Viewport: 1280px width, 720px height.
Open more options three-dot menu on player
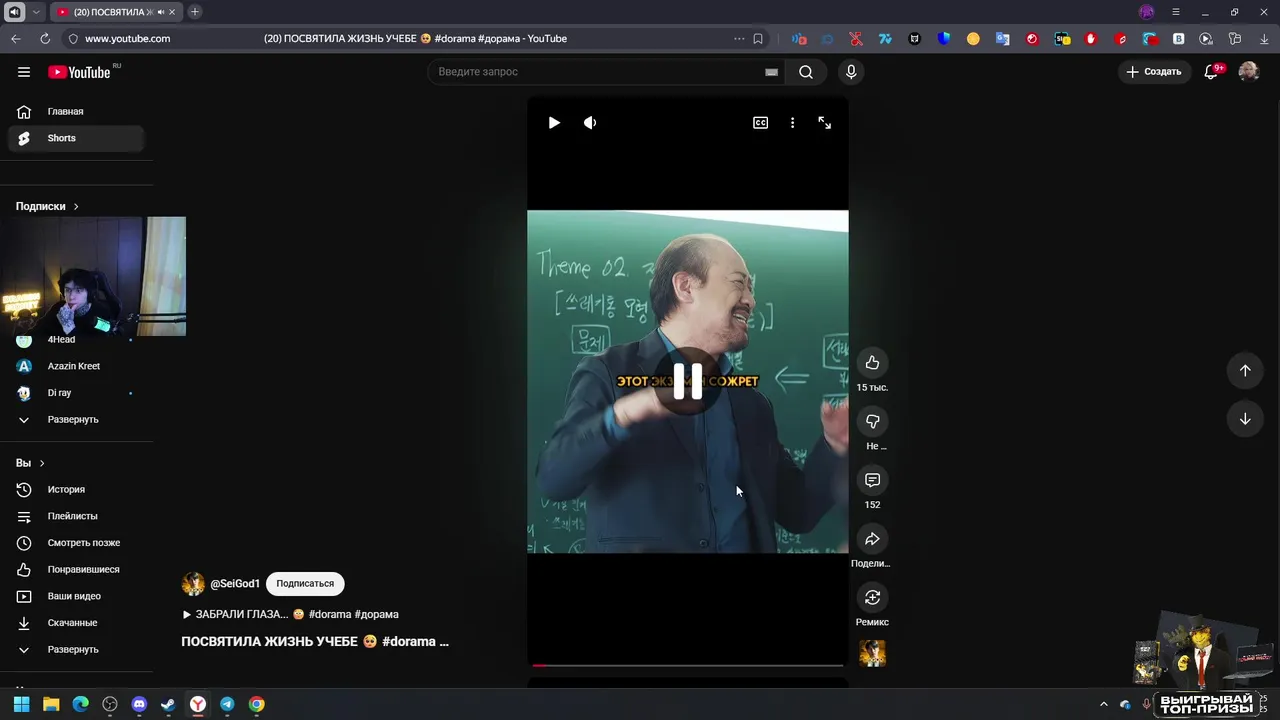coord(792,123)
